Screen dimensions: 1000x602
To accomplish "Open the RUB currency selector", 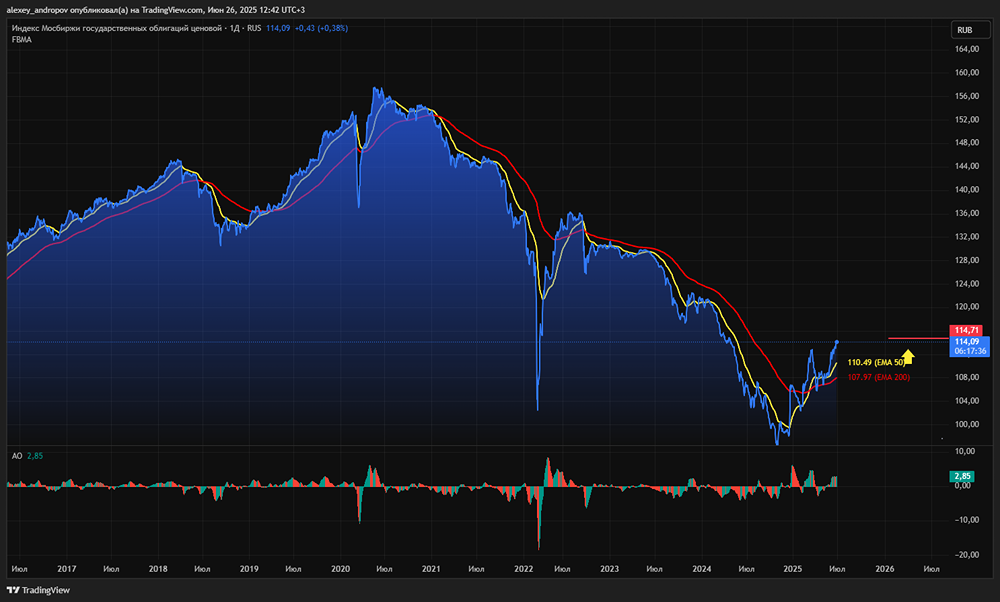I will pyautogui.click(x=969, y=30).
